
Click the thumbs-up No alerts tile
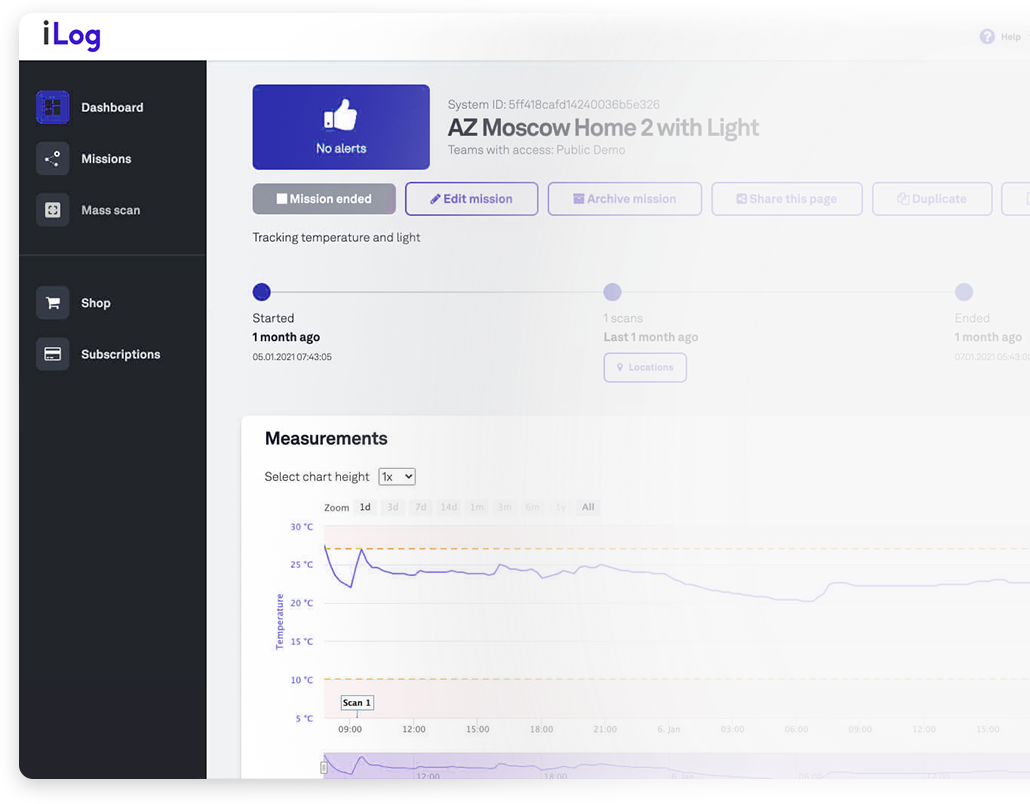coord(341,127)
